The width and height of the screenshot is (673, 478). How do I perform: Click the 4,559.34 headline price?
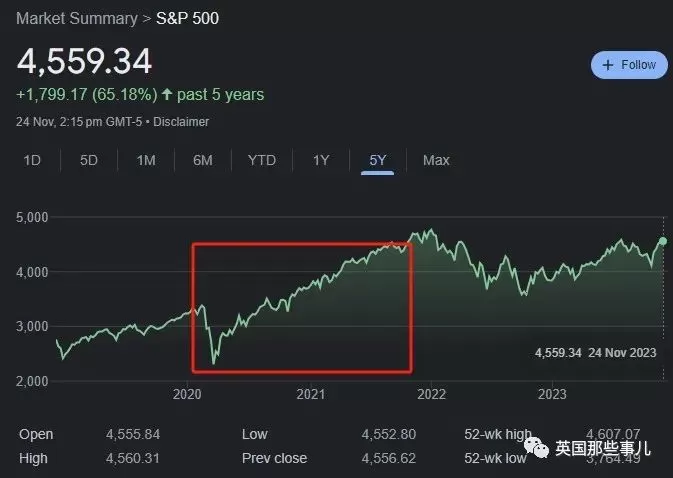pos(84,61)
